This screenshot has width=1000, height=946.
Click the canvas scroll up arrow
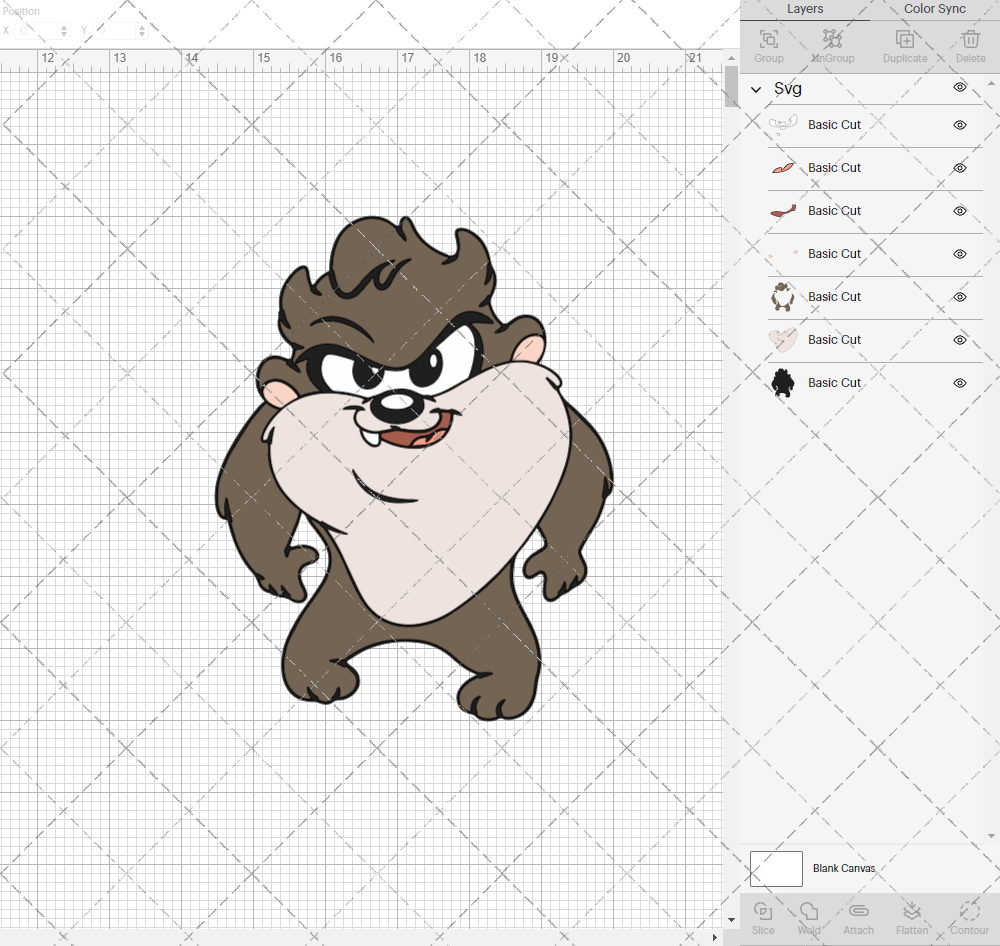(731, 58)
